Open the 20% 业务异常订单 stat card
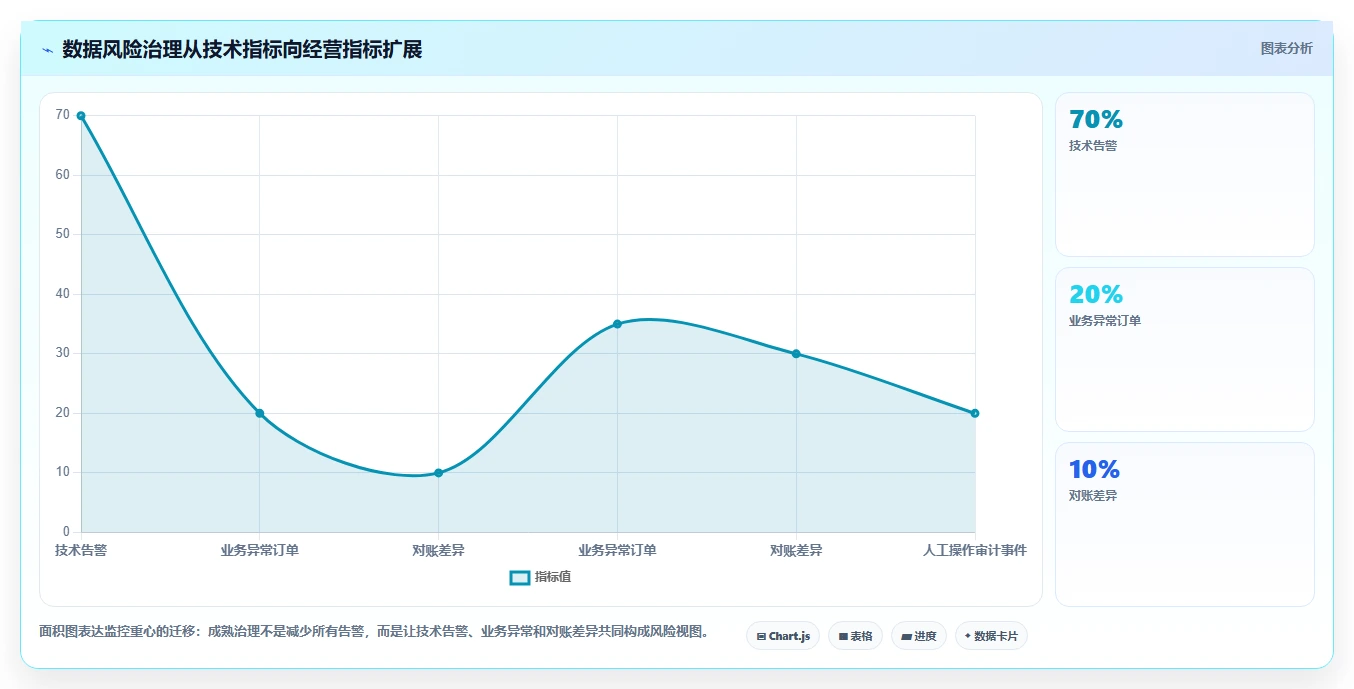 1185,350
